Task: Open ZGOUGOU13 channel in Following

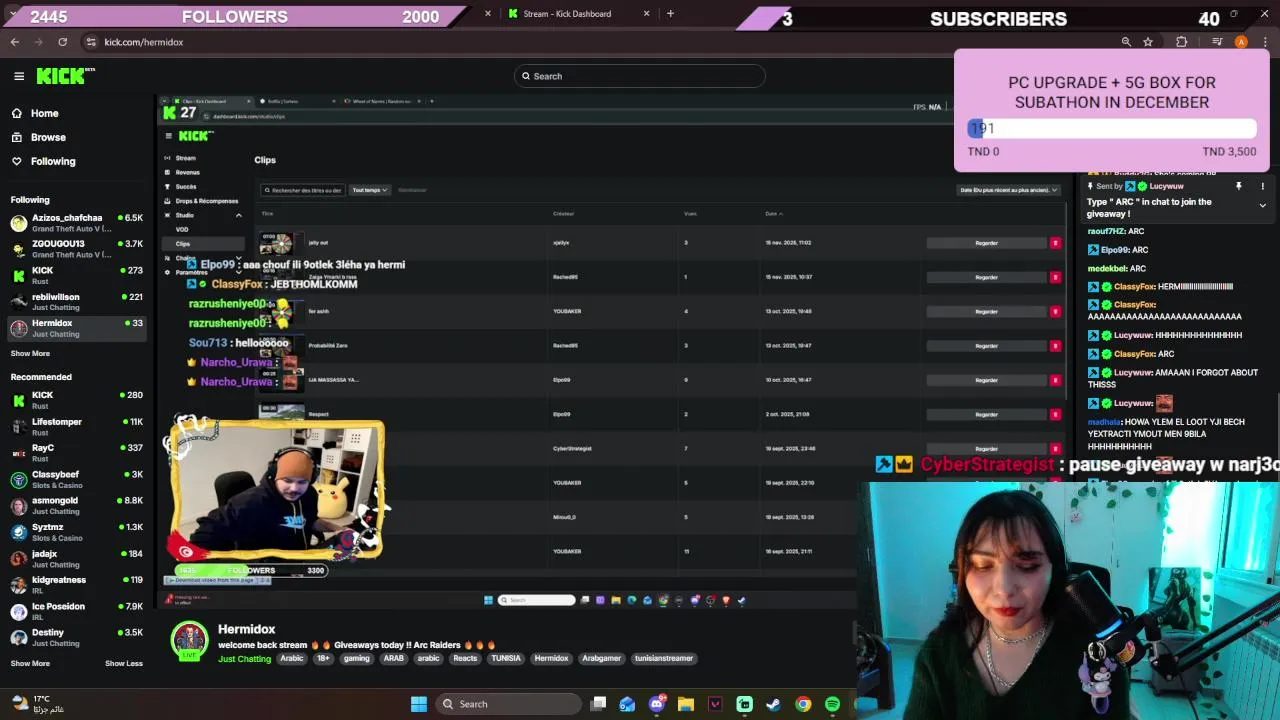Action: (76, 249)
